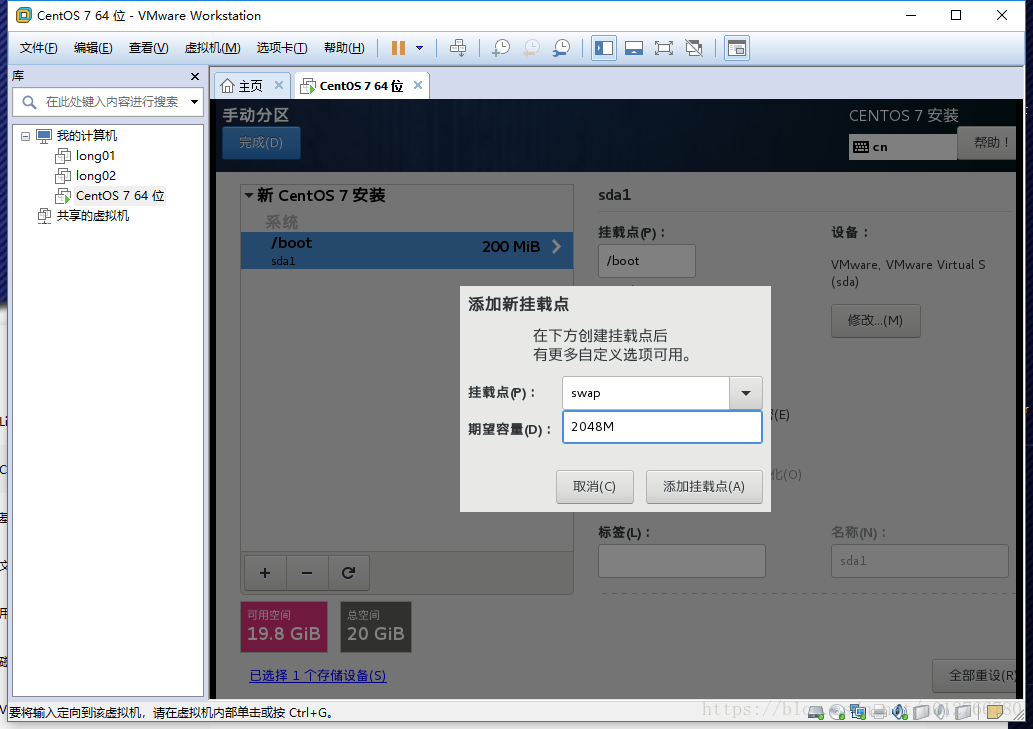This screenshot has height=729, width=1033.
Task: Click the CD/DVD drive status bar icon
Action: (837, 712)
